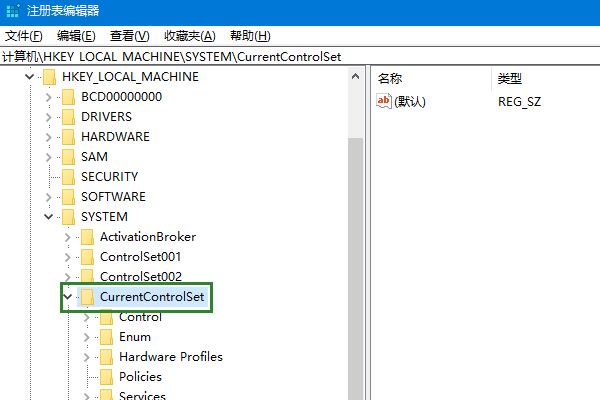Click the Registry Editor app icon in title bar
This screenshot has width=600, height=400.
13,11
